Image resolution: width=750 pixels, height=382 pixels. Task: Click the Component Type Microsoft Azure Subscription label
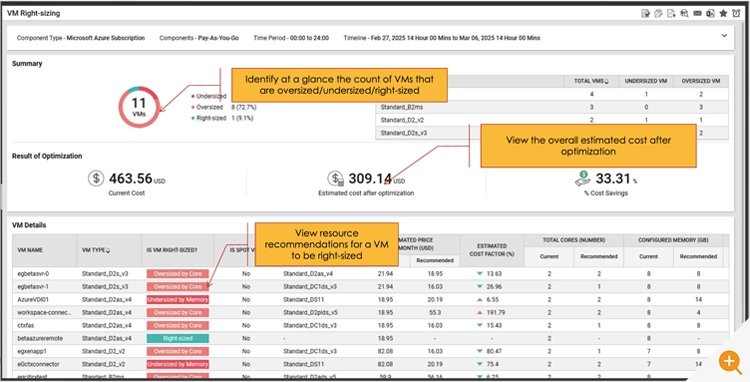click(x=81, y=38)
